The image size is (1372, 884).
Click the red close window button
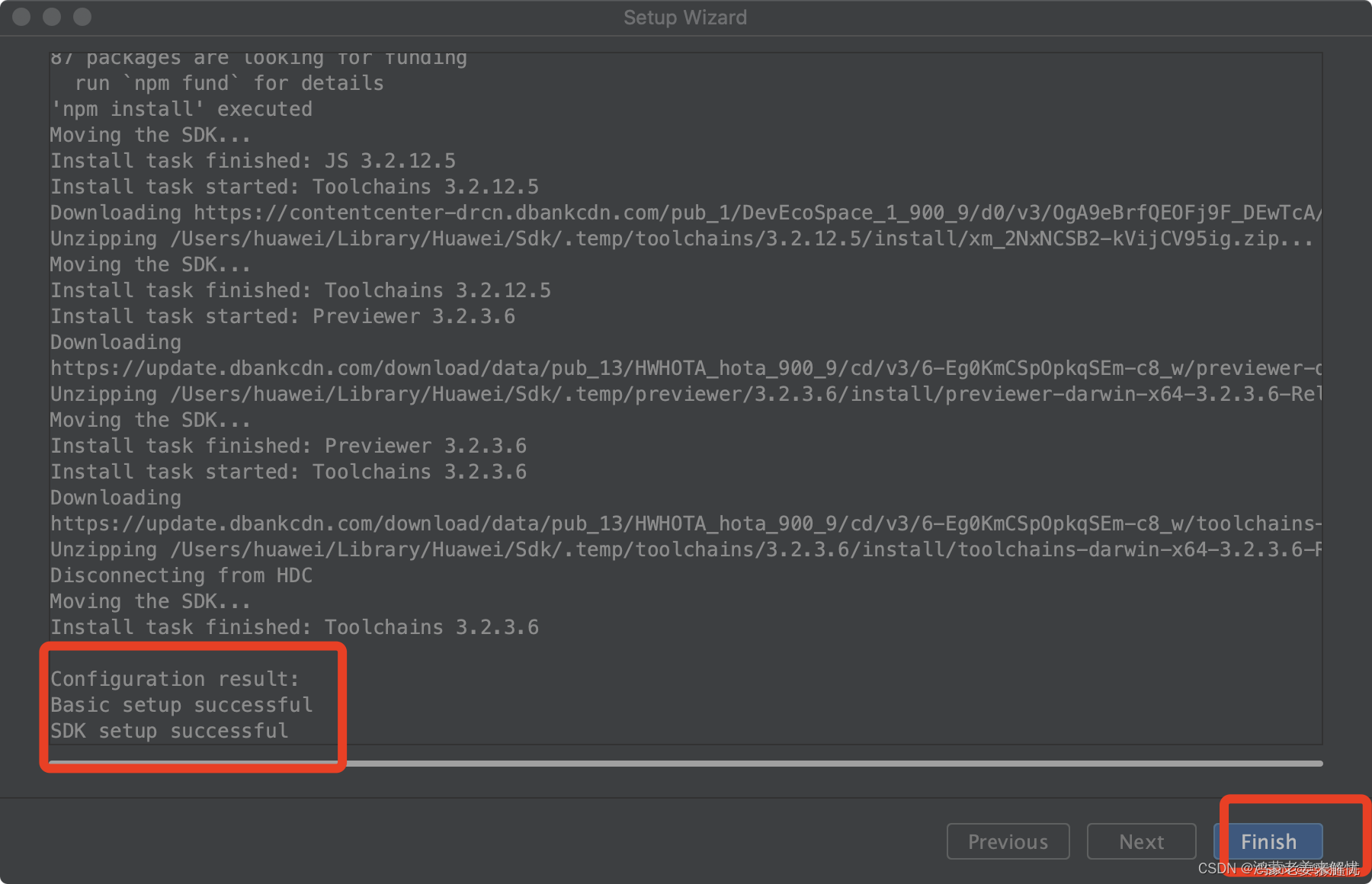tap(22, 17)
